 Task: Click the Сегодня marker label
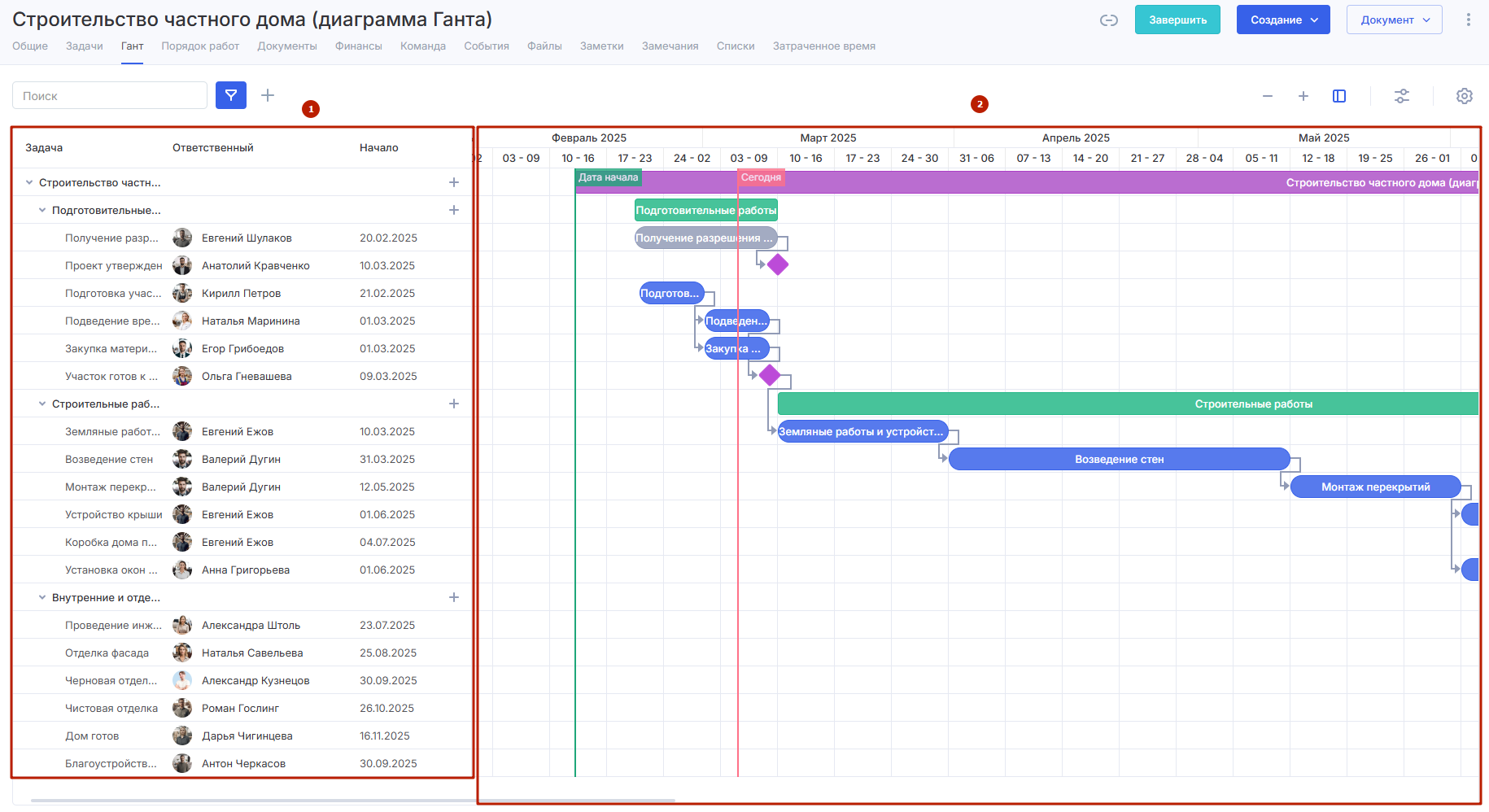click(761, 177)
